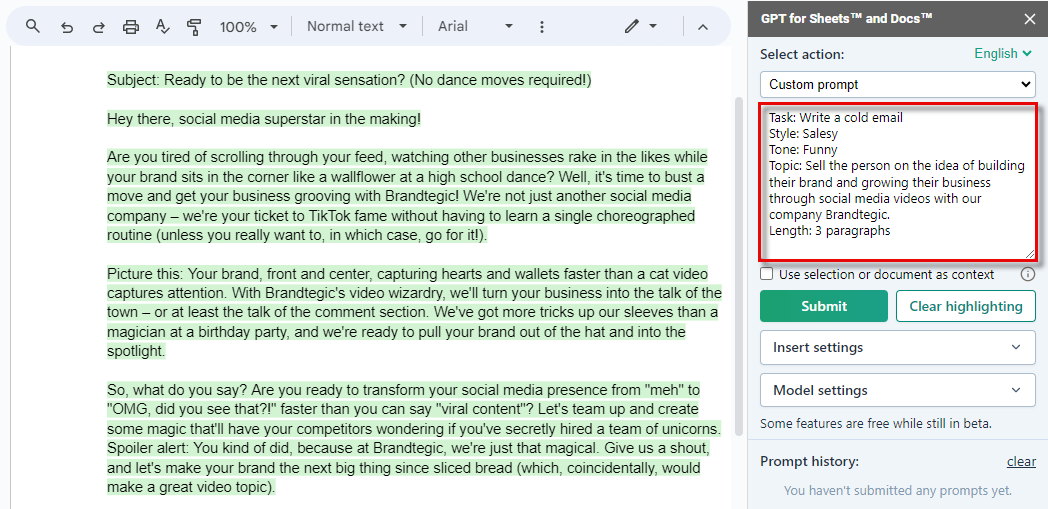Click the "Some features are free while still in beta" note
This screenshot has width=1048, height=509.
click(x=876, y=423)
